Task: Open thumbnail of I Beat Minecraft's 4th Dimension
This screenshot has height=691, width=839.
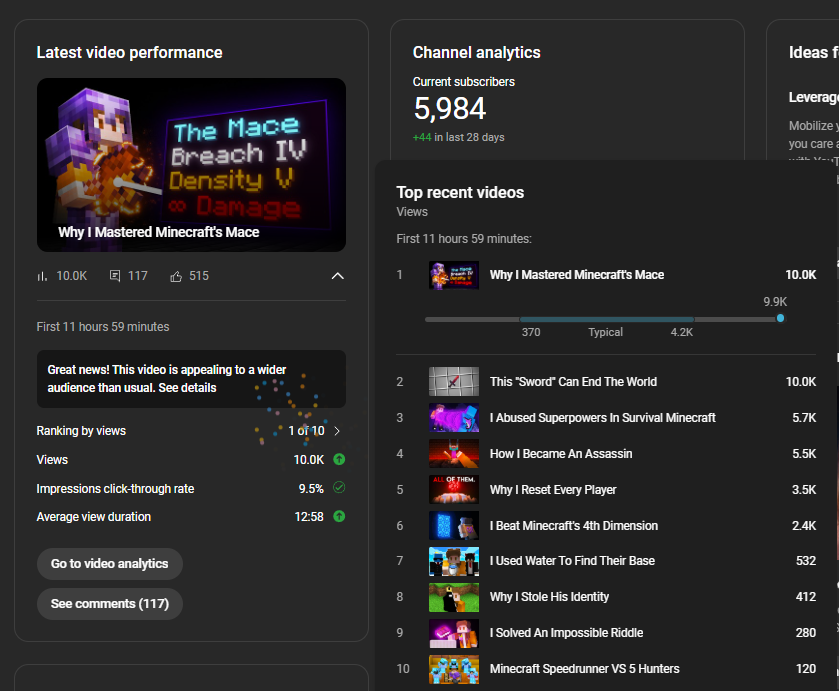Action: coord(454,525)
